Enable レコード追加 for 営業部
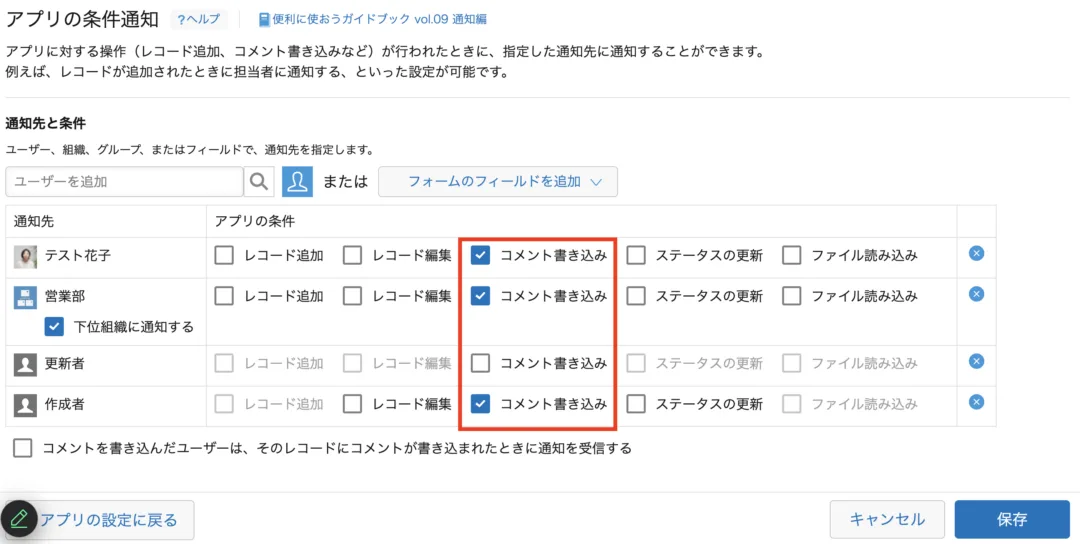This screenshot has height=544, width=1080. pos(224,296)
